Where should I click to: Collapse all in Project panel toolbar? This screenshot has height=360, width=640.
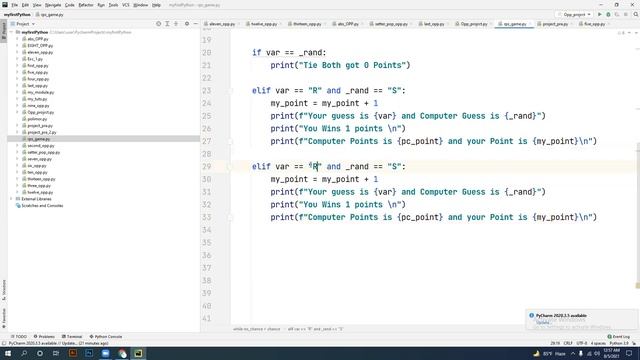pos(176,24)
